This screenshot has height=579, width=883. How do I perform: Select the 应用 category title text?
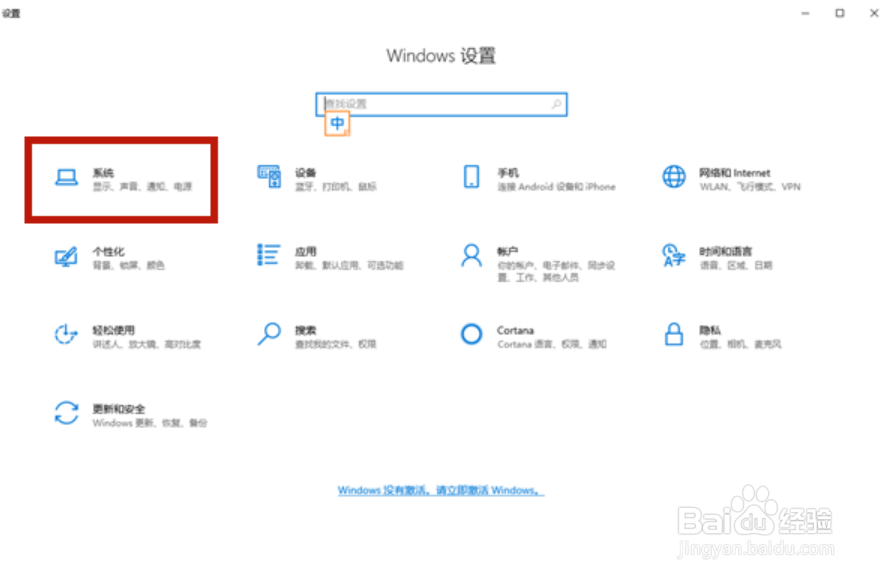click(305, 252)
